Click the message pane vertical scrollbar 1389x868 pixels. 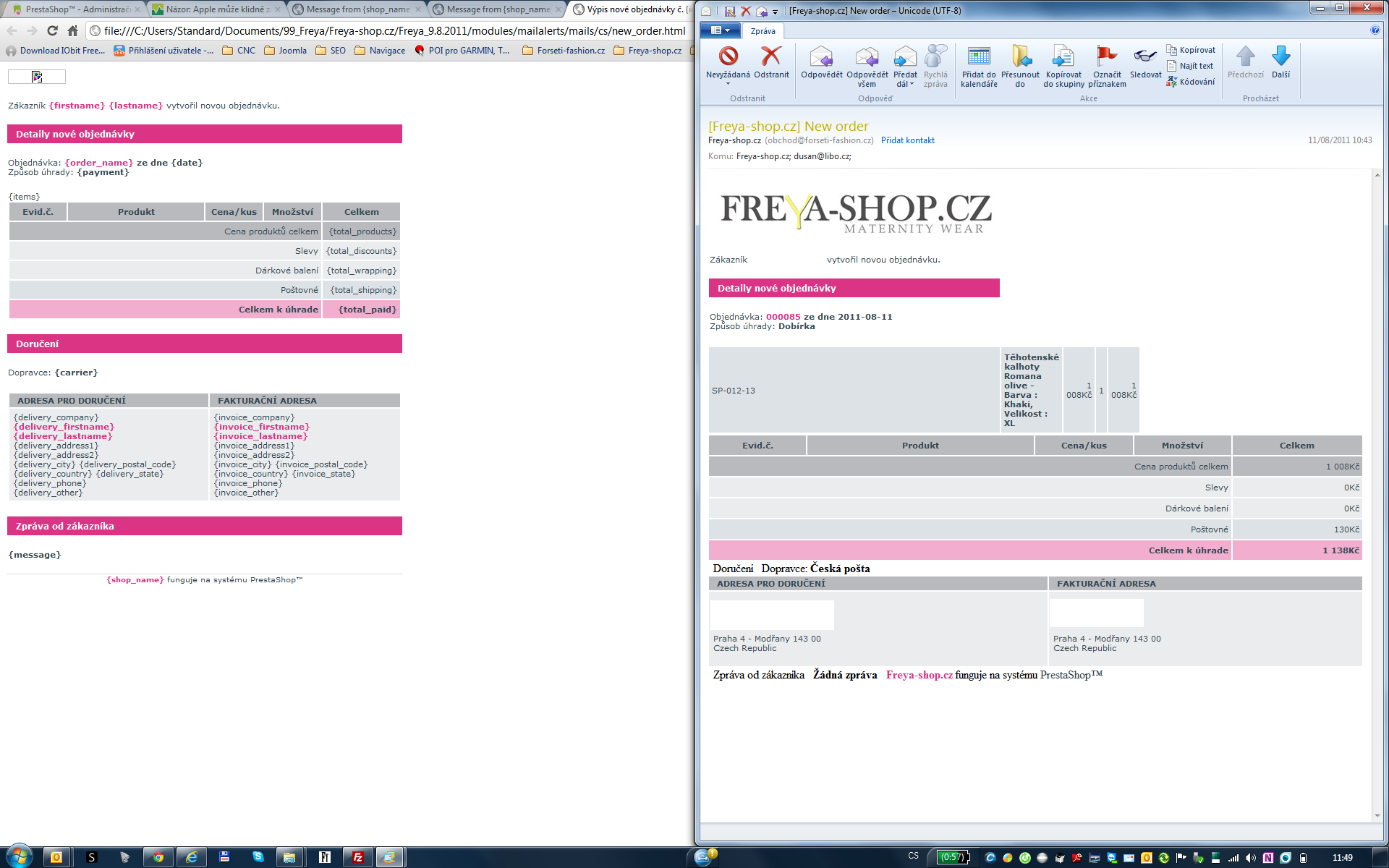coord(1377,492)
